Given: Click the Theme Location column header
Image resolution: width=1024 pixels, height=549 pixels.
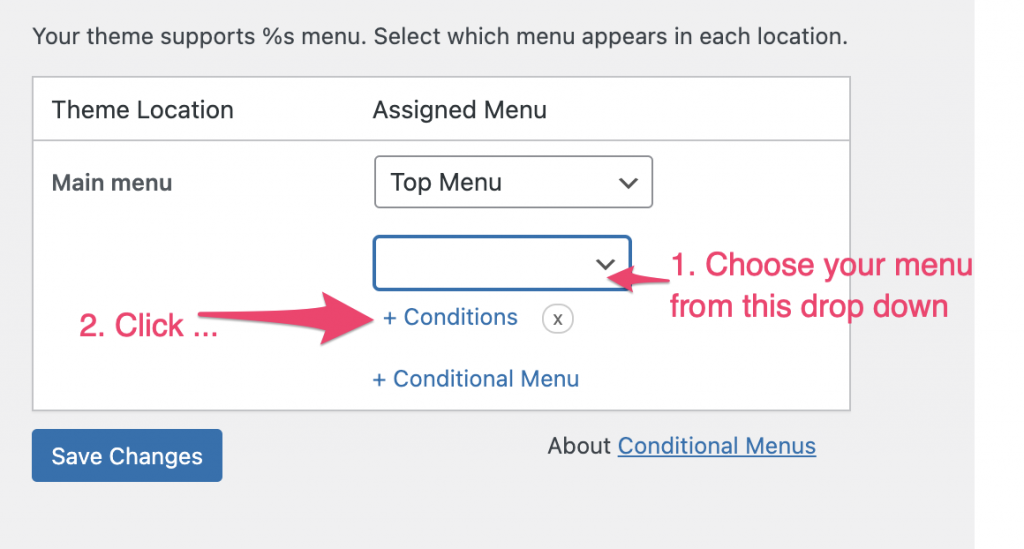Looking at the screenshot, I should (142, 110).
